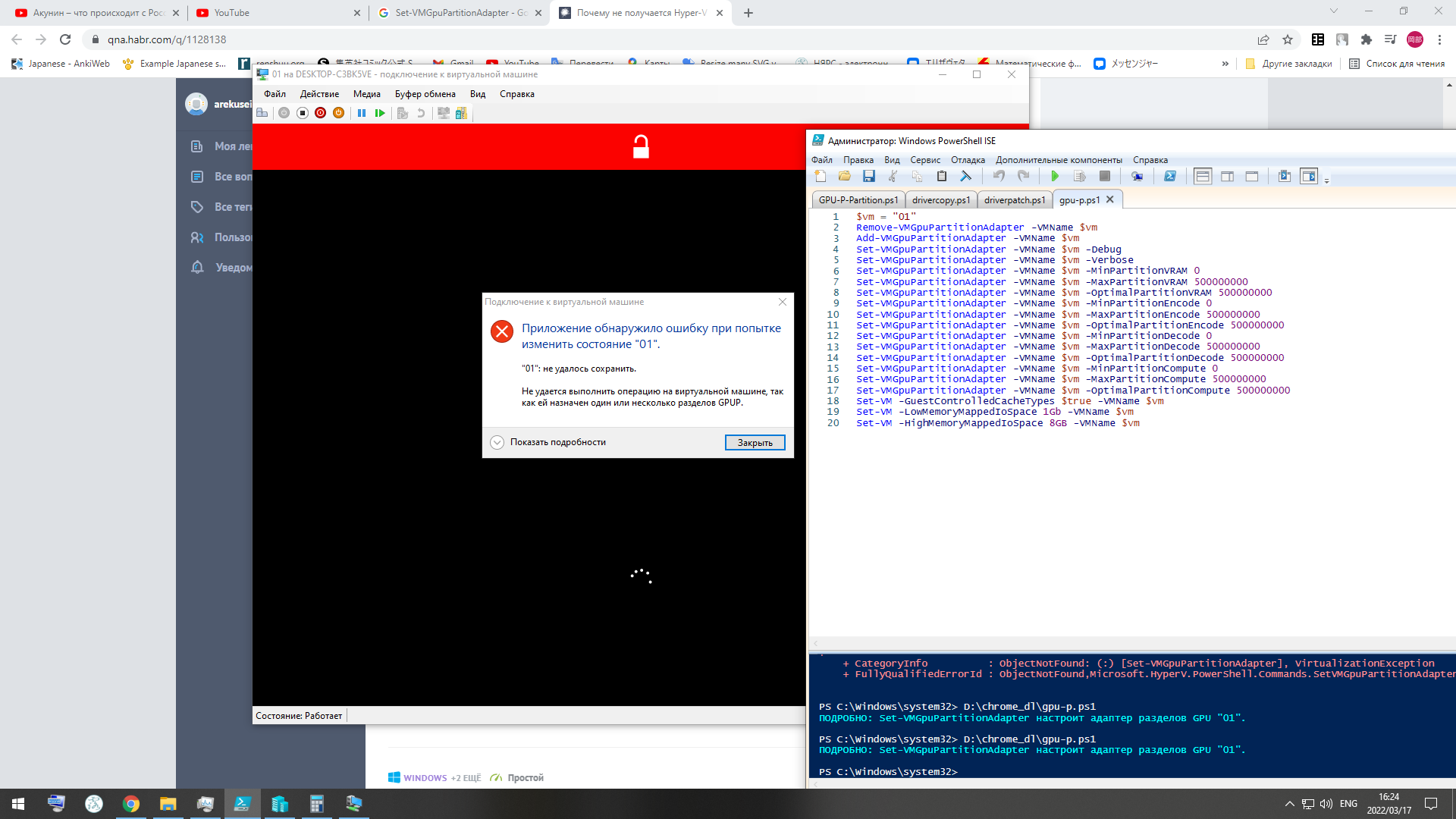Launch PowerShell.exe from the ISE toolbar
Viewport: 1456px width, 819px height.
pyautogui.click(x=1170, y=176)
